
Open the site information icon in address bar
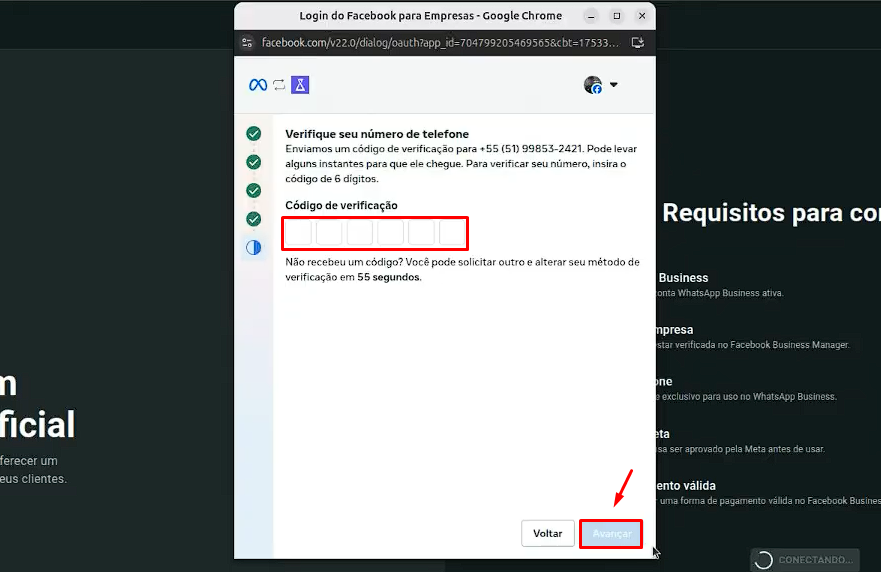(247, 43)
